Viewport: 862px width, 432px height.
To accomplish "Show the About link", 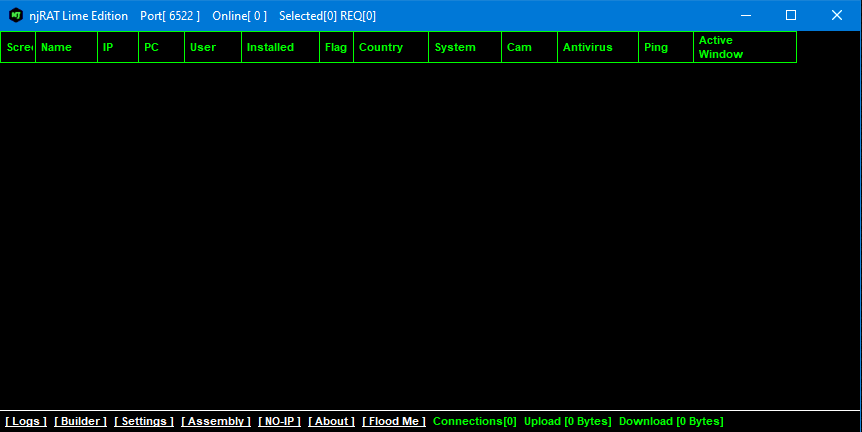I will 331,421.
